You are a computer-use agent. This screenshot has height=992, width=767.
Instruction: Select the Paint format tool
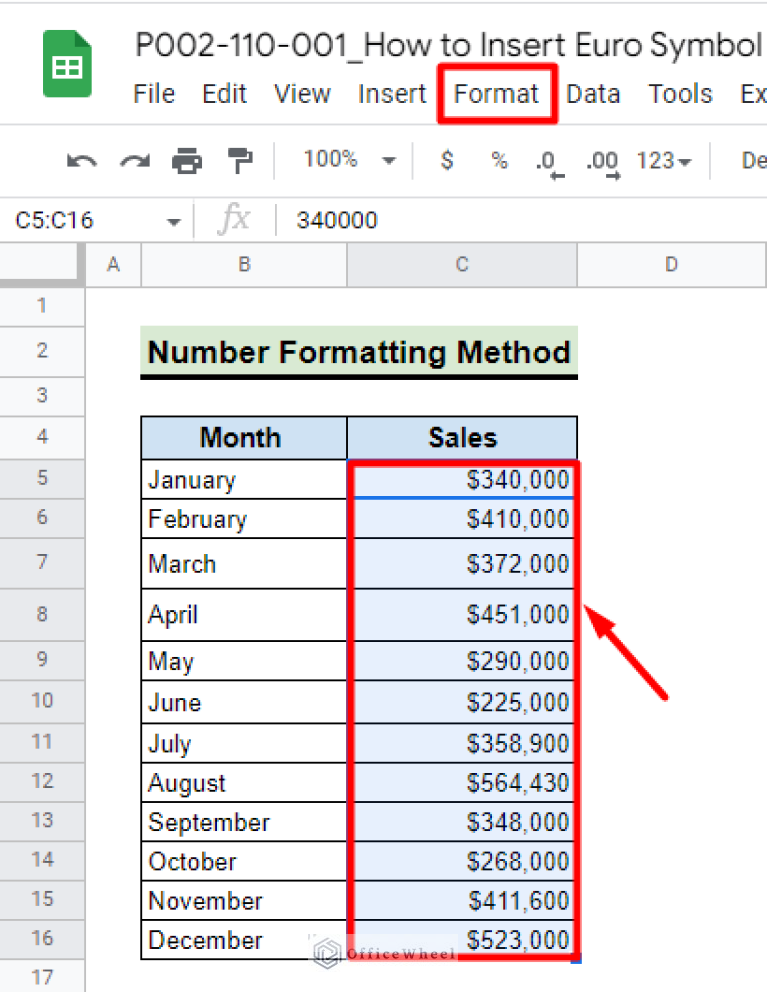241,160
